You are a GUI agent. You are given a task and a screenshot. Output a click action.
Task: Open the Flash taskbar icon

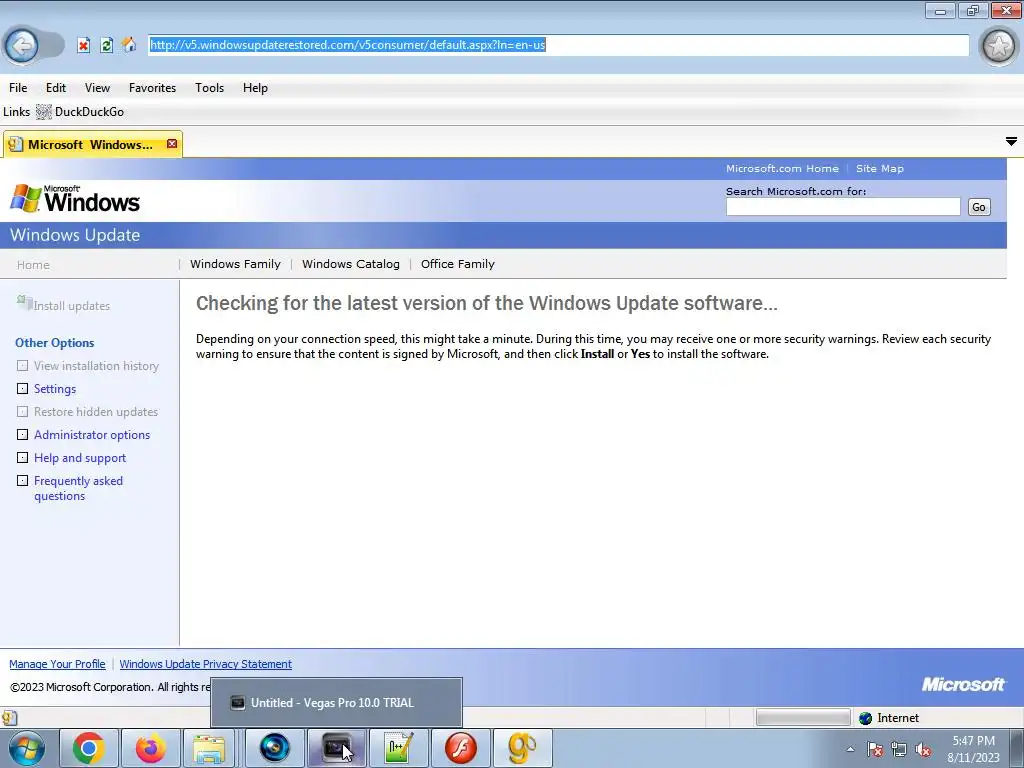click(x=460, y=748)
